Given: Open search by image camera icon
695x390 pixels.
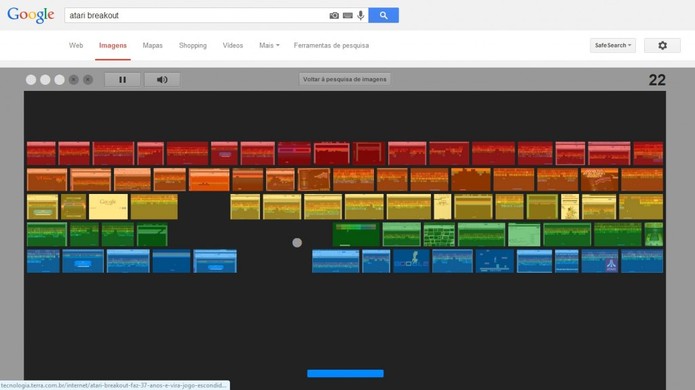Looking at the screenshot, I should 334,16.
